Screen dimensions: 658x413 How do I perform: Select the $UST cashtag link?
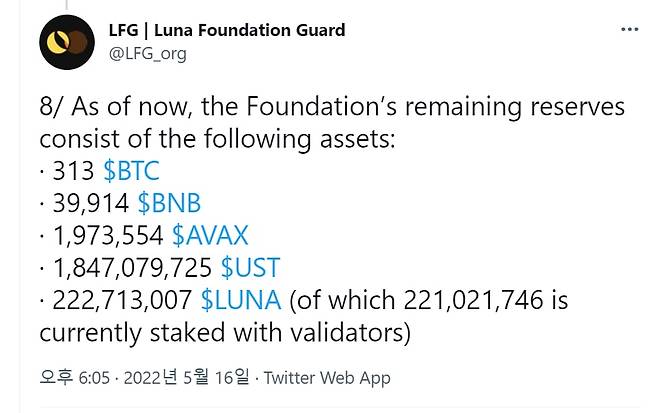coord(250,267)
